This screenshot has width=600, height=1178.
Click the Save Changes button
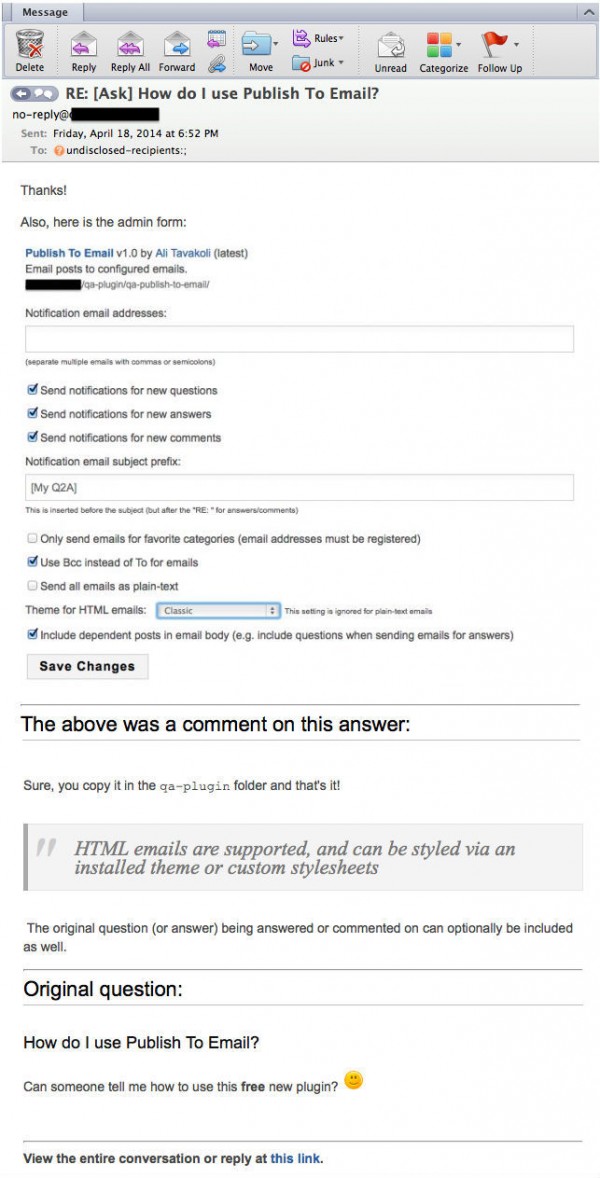(x=87, y=666)
